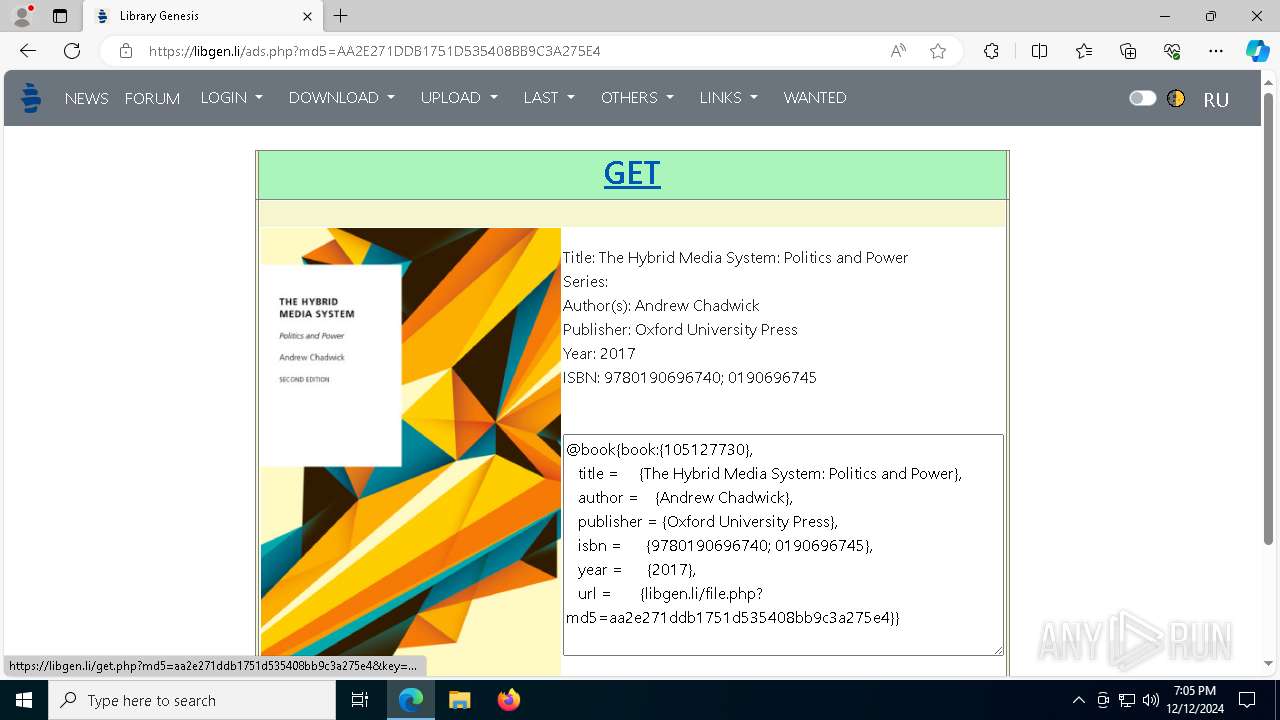
Task: Open the notification center icon
Action: tap(1247, 700)
